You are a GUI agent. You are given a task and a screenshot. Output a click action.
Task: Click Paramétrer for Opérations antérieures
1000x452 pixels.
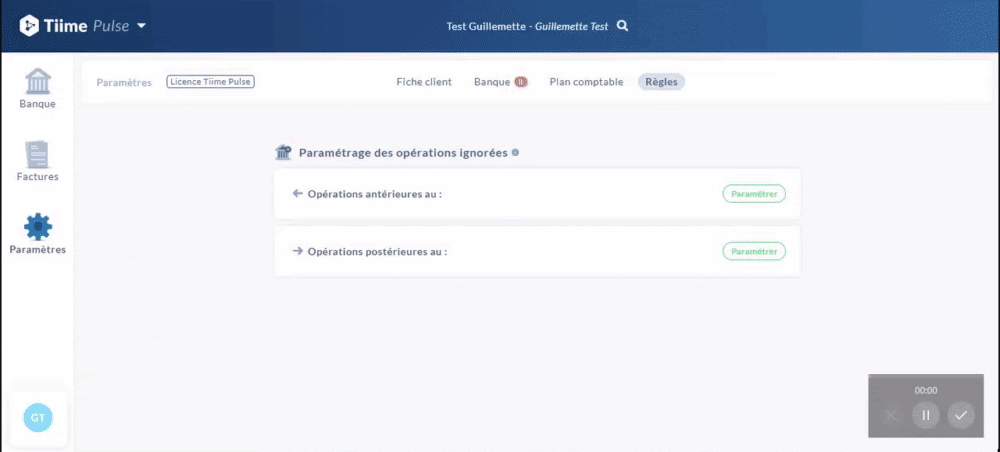(754, 194)
